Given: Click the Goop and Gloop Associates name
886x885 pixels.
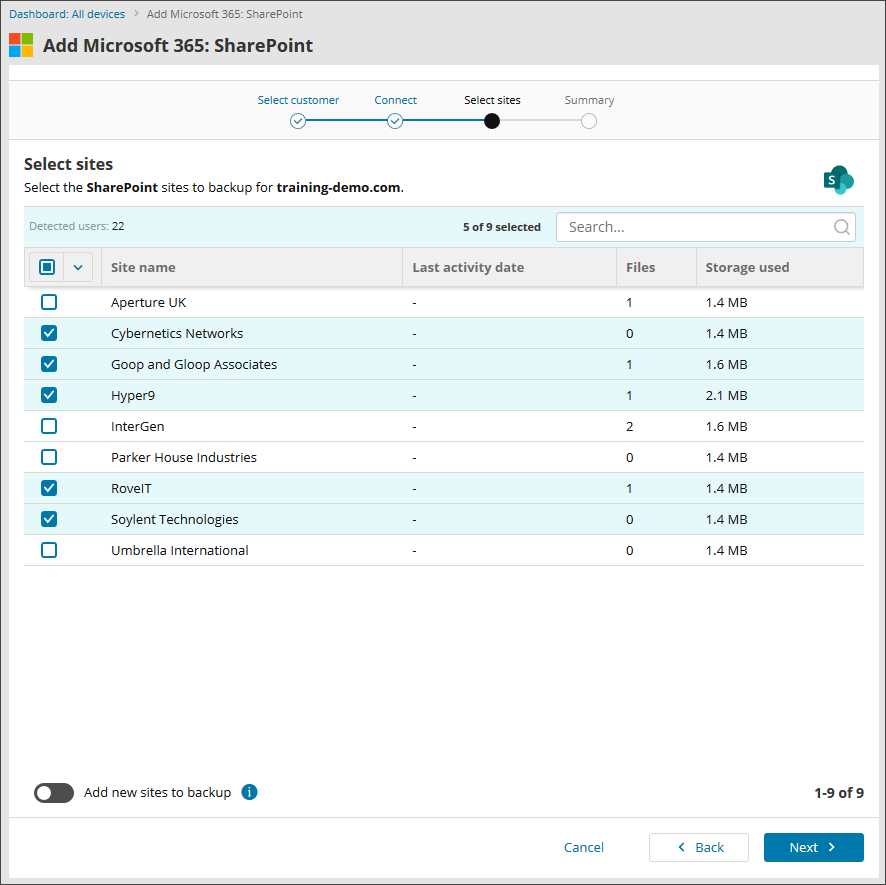Looking at the screenshot, I should click(194, 365).
